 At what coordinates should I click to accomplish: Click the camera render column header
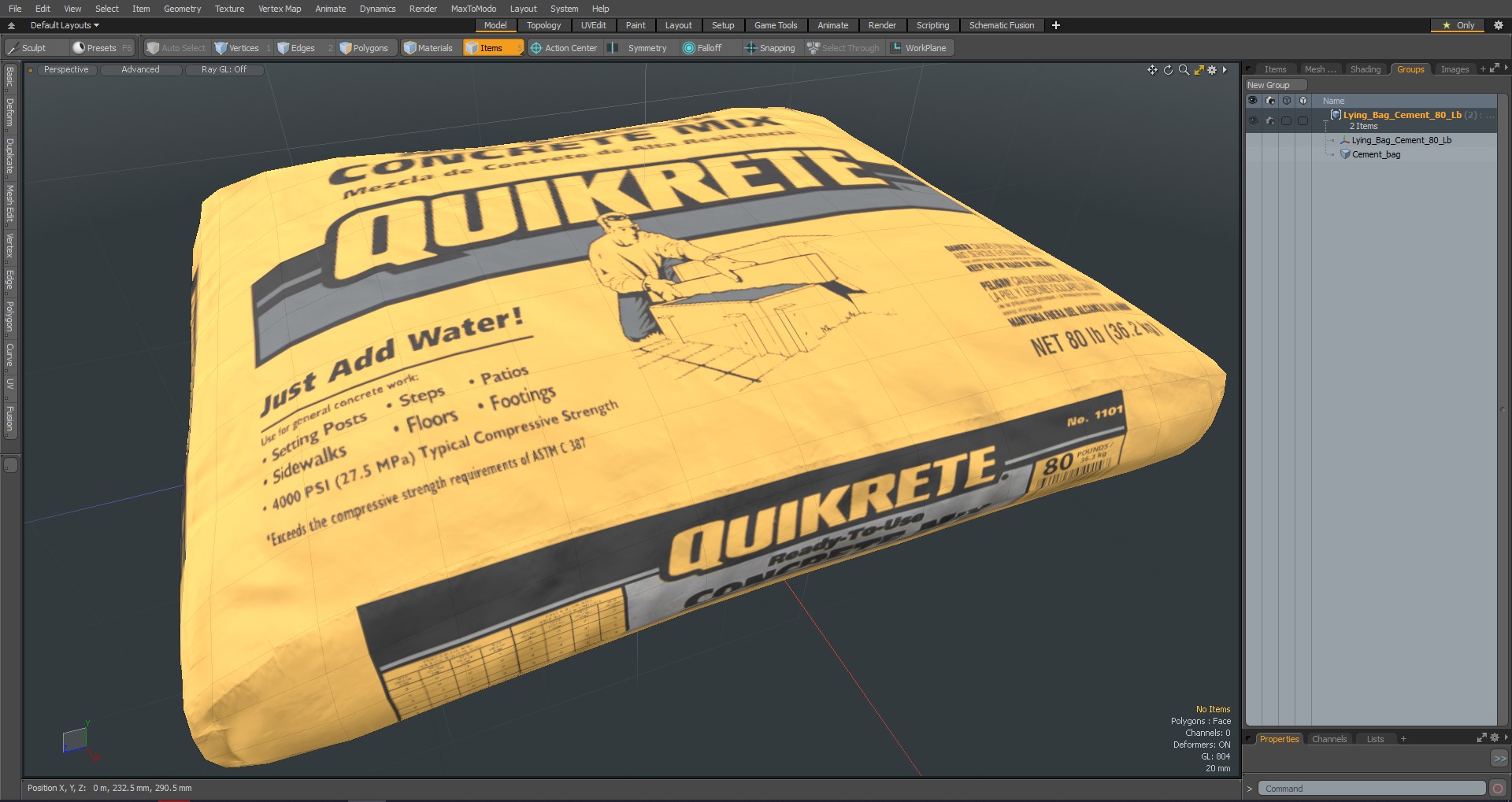pyautogui.click(x=1269, y=101)
